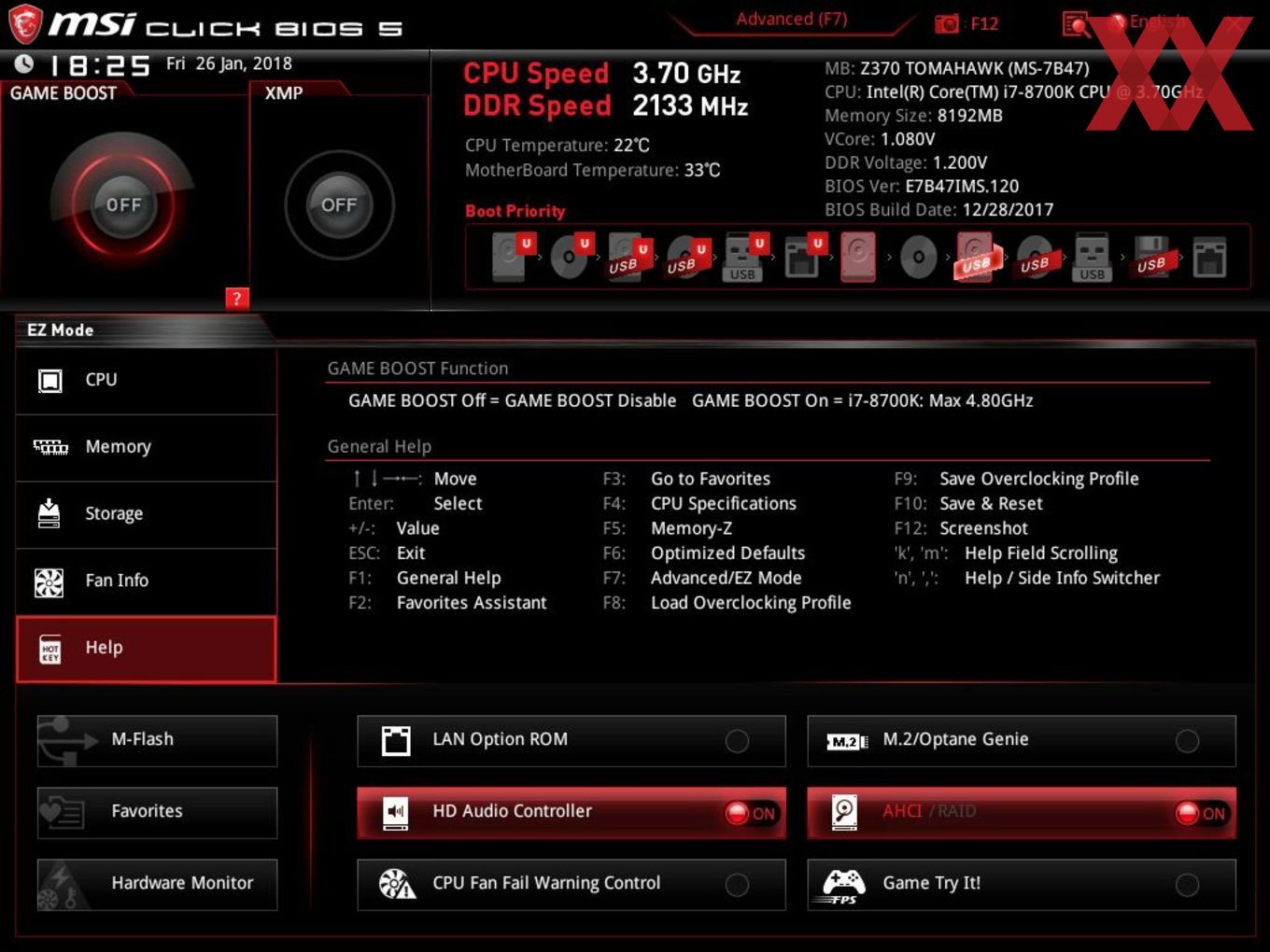The width and height of the screenshot is (1270, 952).
Task: Click the Fan Info fan icon
Action: 49,582
